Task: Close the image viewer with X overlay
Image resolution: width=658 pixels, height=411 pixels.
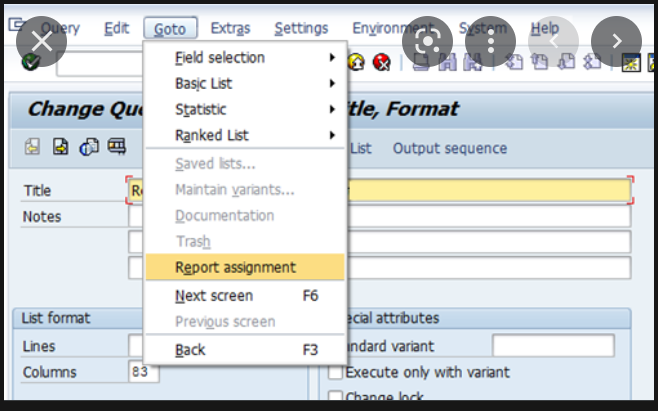Action: [x=42, y=41]
